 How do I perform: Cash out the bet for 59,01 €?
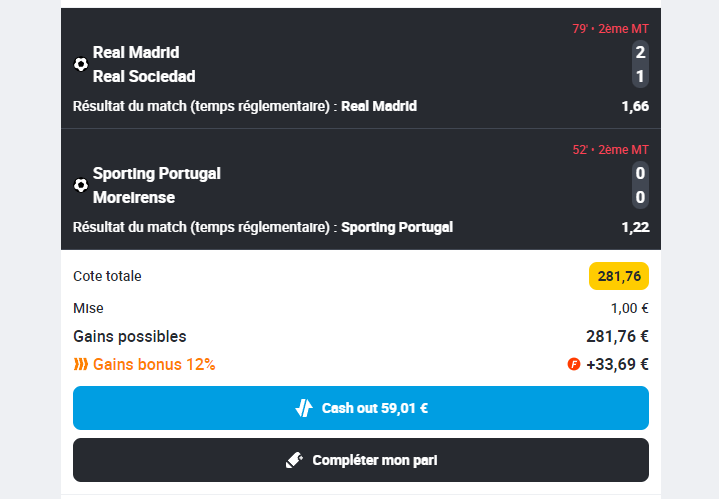pos(361,408)
